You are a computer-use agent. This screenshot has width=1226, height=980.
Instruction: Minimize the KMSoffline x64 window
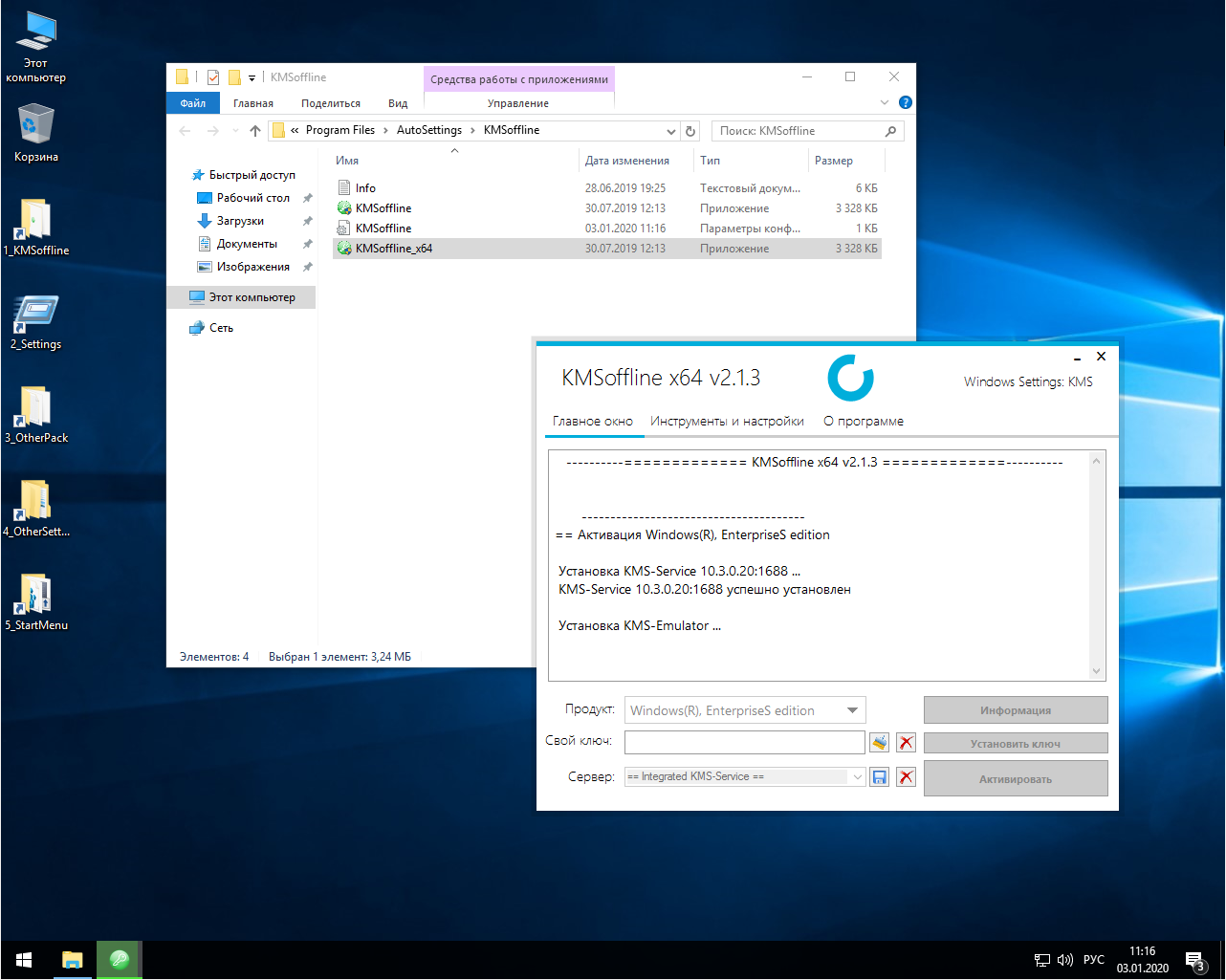coord(1077,357)
